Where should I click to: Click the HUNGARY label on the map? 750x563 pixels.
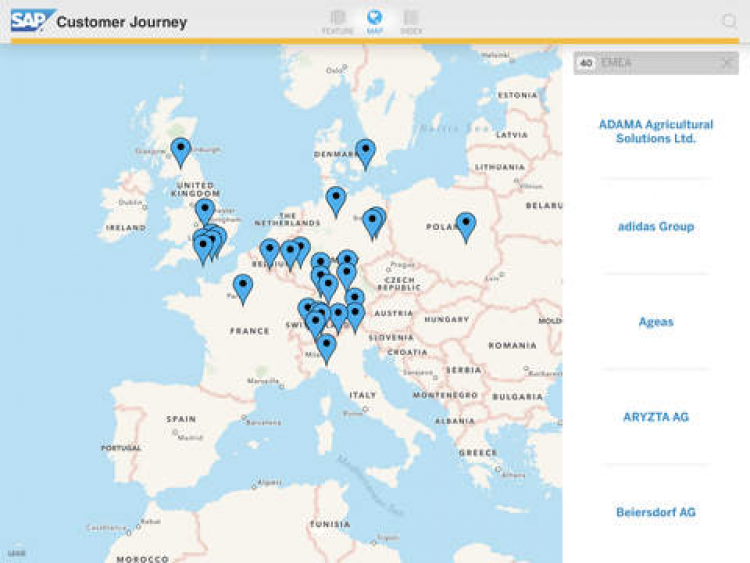(x=447, y=319)
